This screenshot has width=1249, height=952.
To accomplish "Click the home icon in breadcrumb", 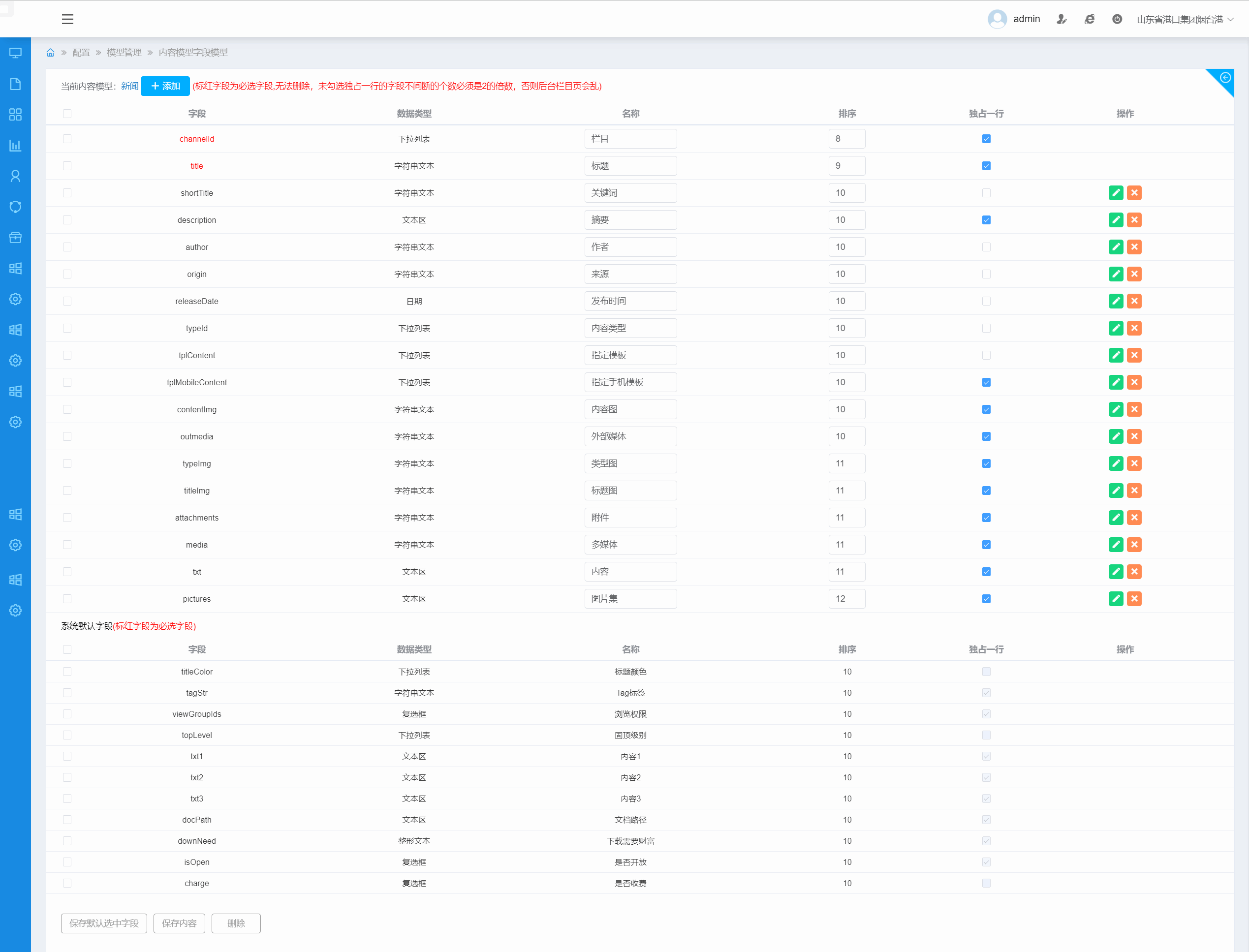I will point(50,53).
